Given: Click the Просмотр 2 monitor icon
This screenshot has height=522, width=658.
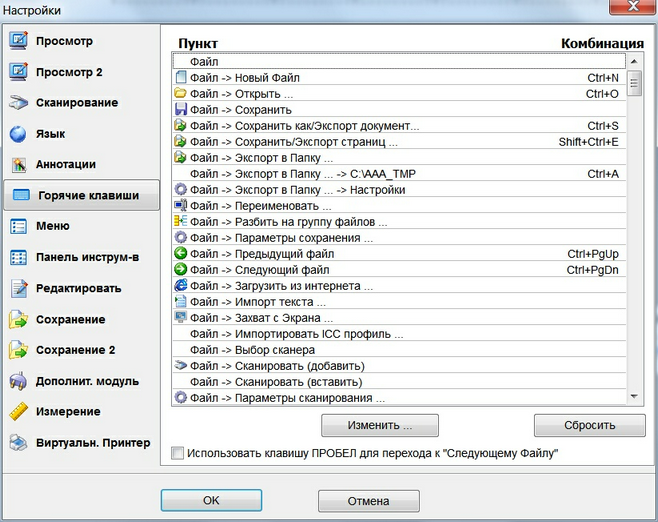Looking at the screenshot, I should pyautogui.click(x=18, y=72).
